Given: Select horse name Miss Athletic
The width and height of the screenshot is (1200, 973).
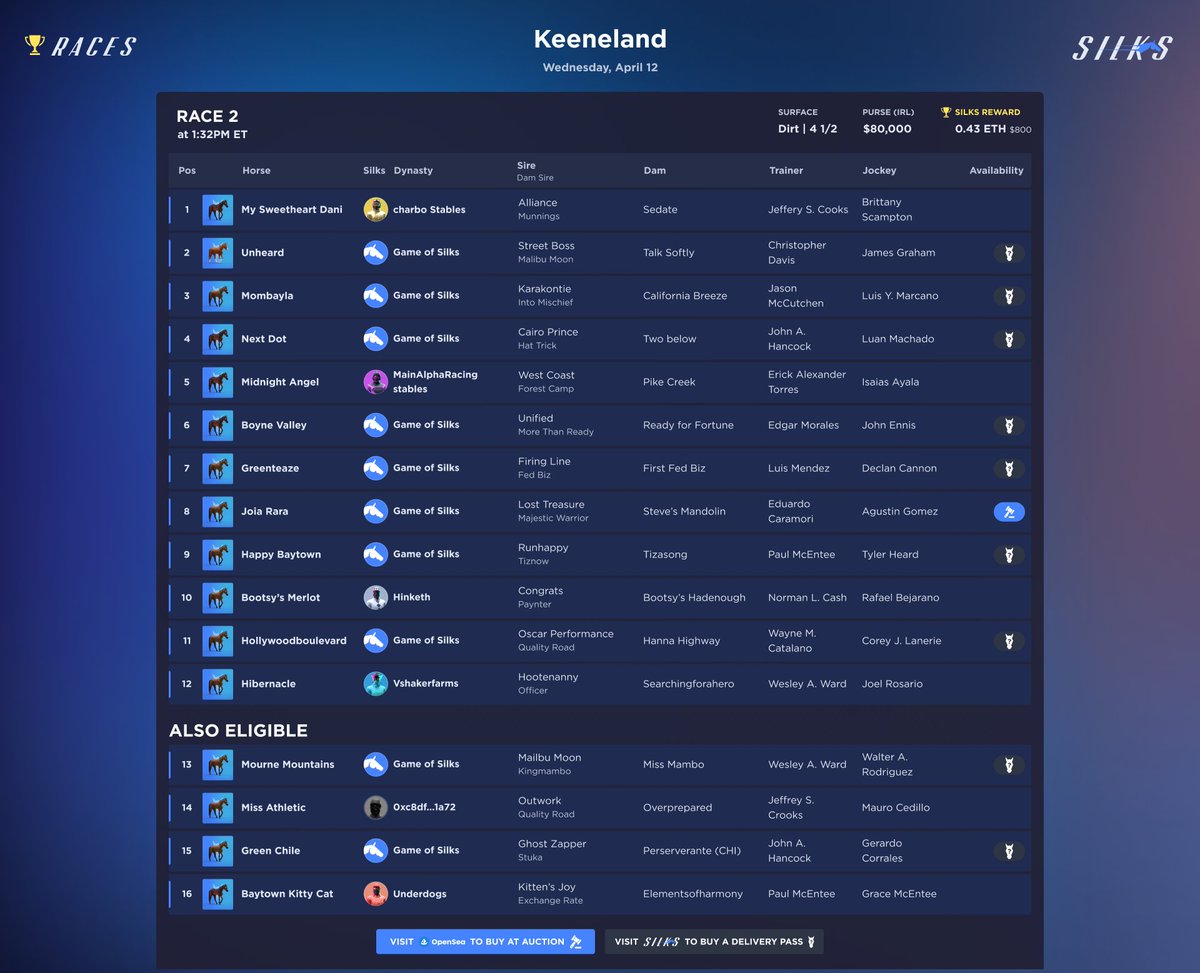Looking at the screenshot, I should [273, 807].
